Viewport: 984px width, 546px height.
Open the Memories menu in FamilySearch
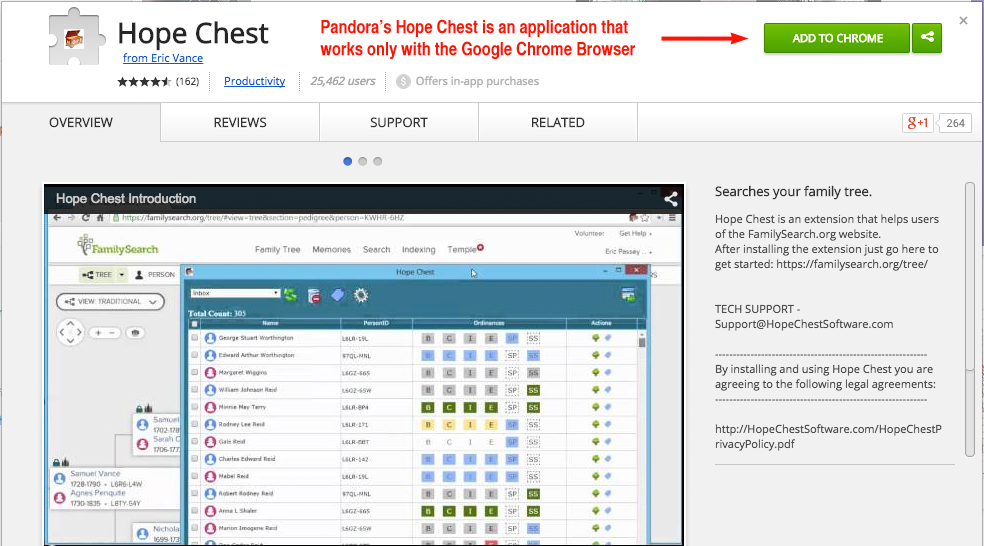click(x=331, y=250)
